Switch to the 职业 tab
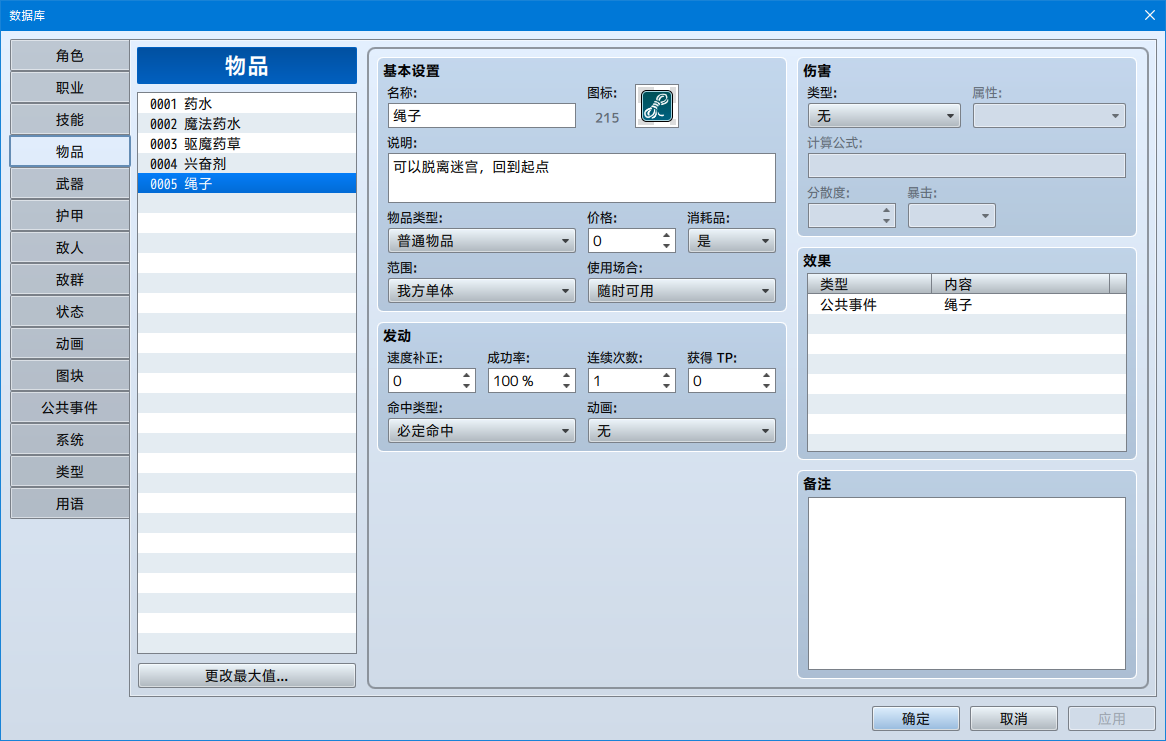1166x741 pixels. pyautogui.click(x=70, y=88)
